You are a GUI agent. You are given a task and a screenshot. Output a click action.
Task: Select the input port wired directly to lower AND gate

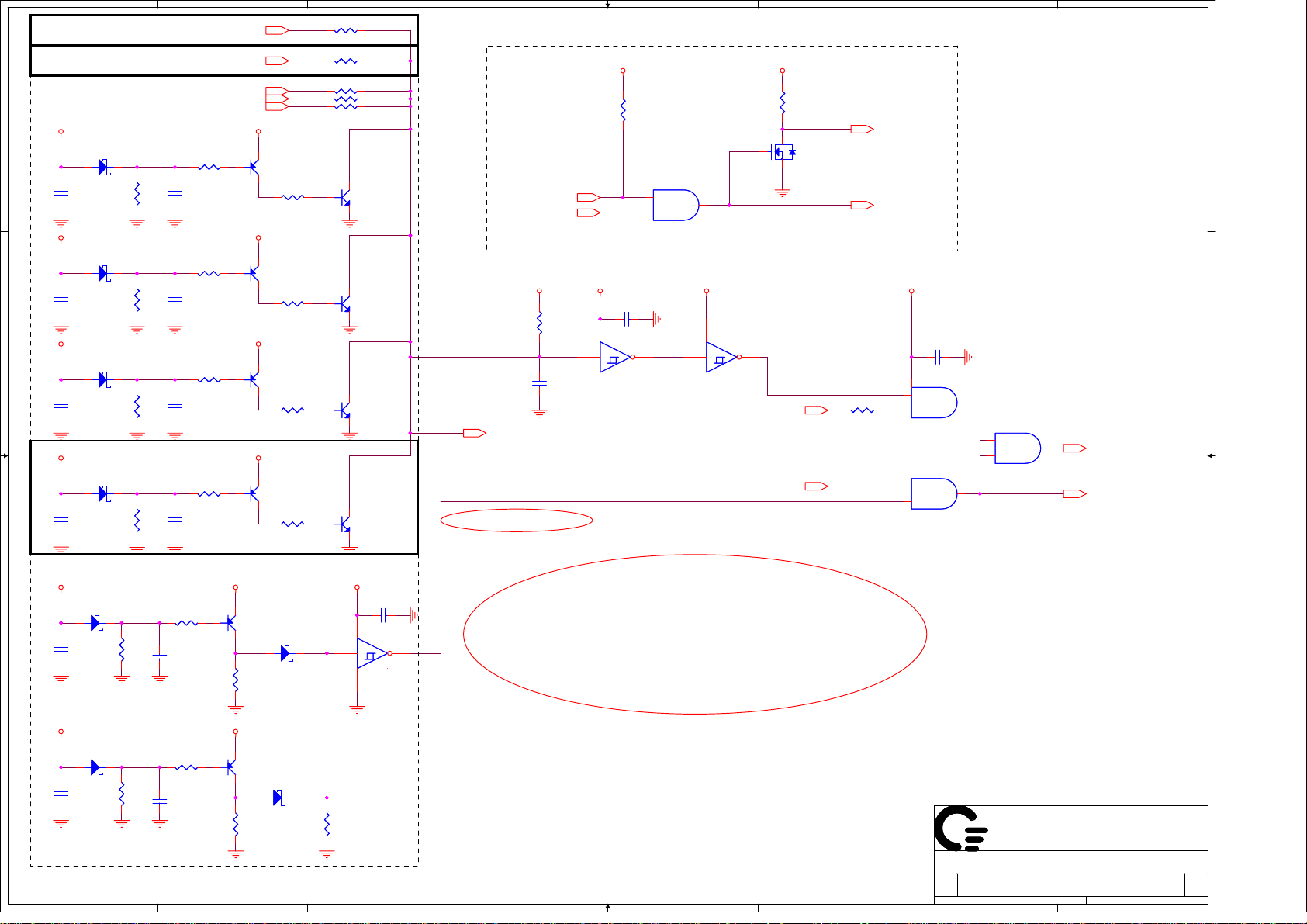[817, 486]
